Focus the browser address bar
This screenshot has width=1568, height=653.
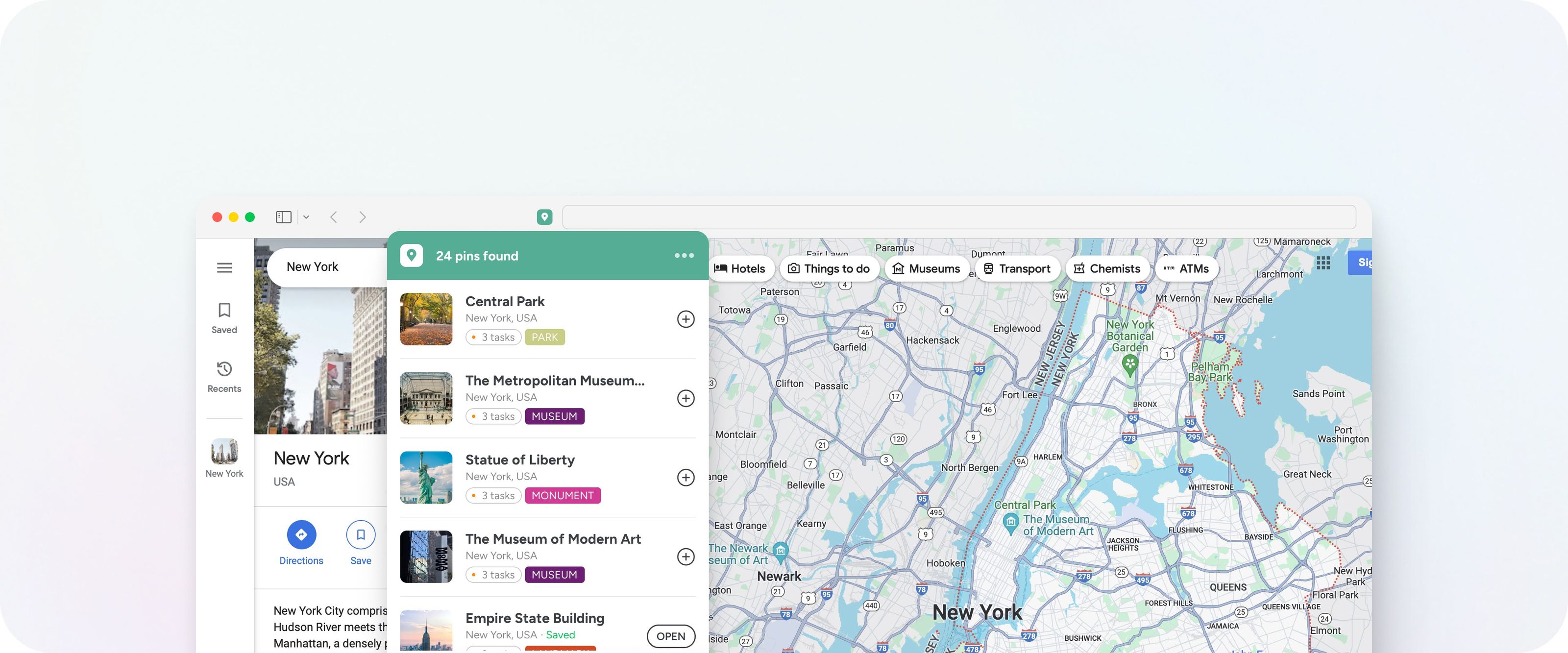click(959, 218)
